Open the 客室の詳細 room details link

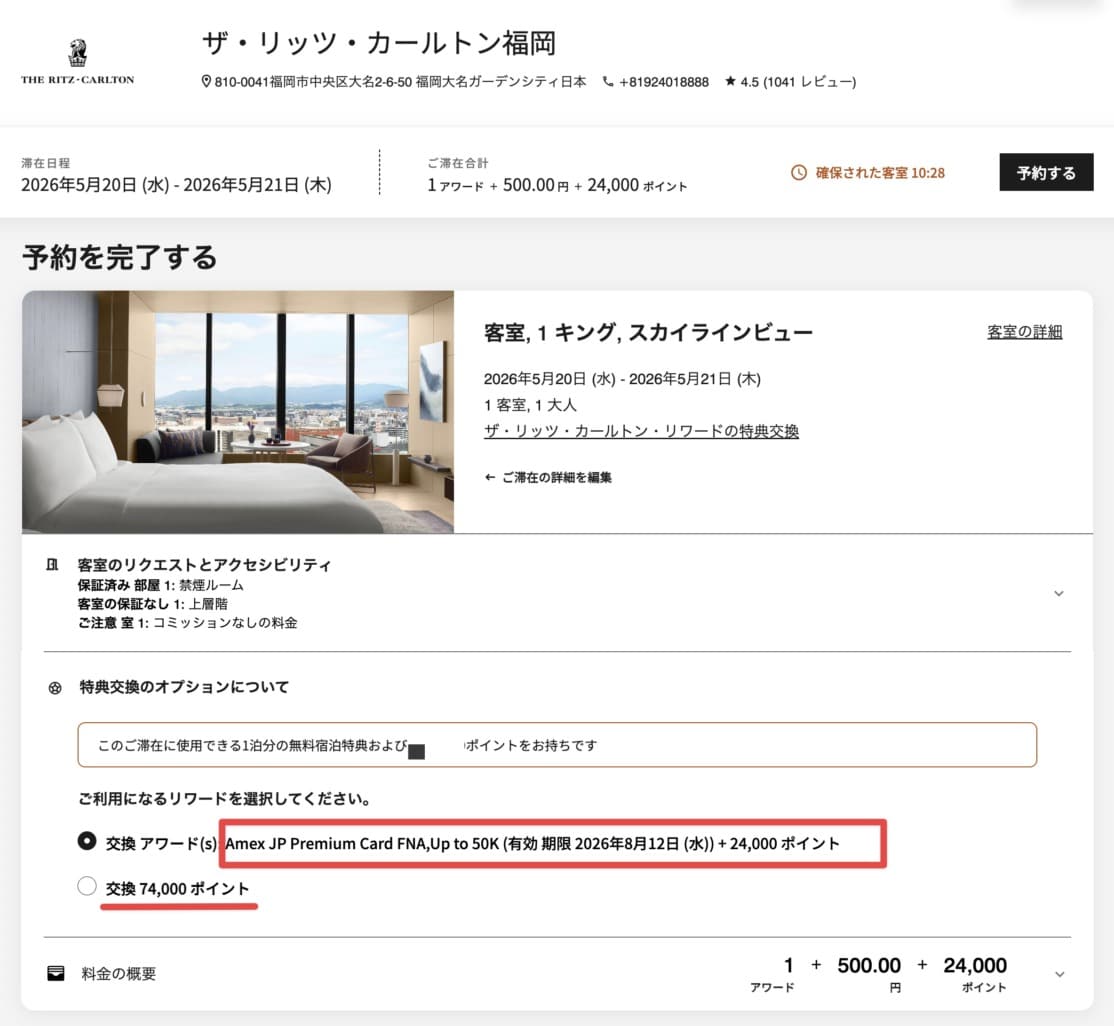1022,331
